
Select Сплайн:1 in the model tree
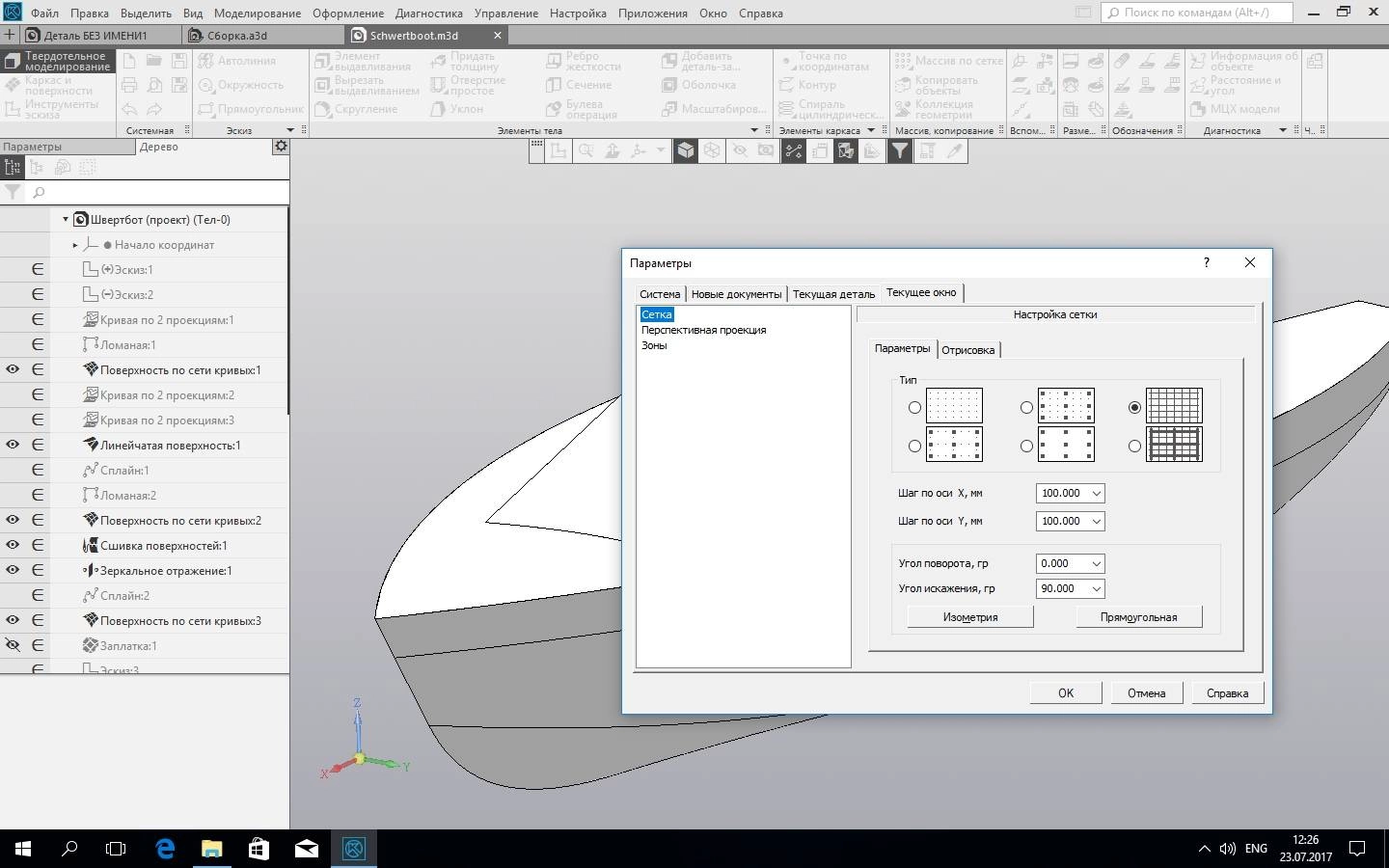coord(124,470)
